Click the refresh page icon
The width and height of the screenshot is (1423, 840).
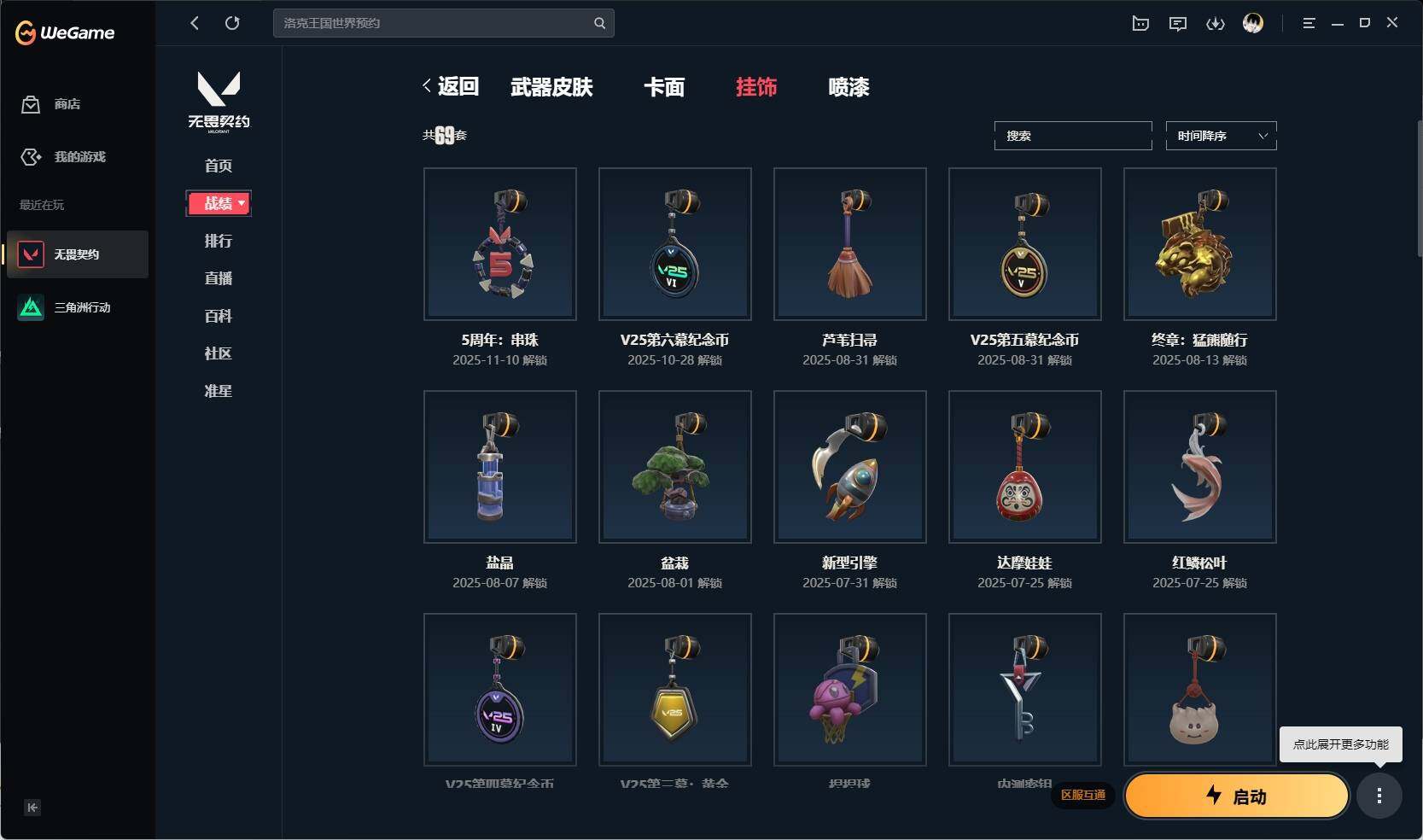click(232, 23)
